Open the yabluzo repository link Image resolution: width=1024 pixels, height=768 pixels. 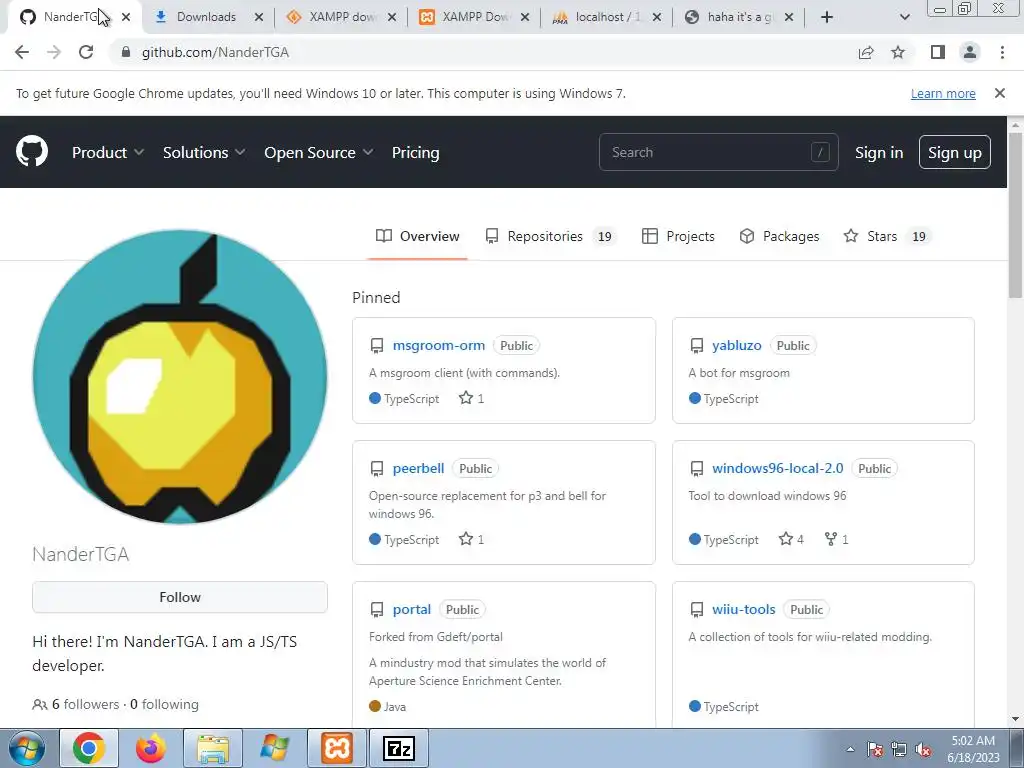point(737,345)
